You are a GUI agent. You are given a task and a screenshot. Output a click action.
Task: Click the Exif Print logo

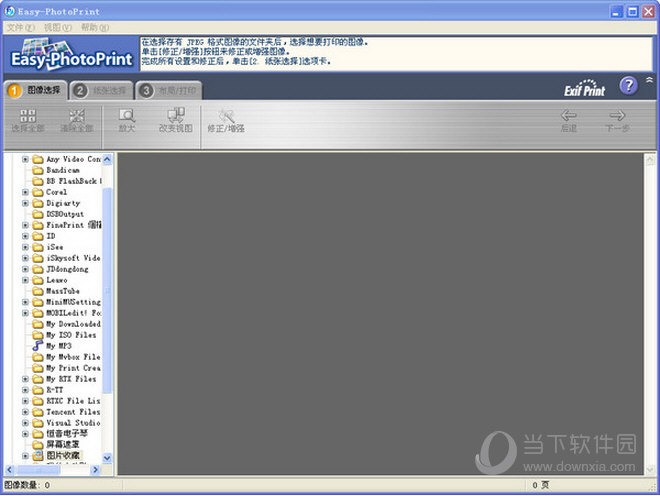pos(584,88)
